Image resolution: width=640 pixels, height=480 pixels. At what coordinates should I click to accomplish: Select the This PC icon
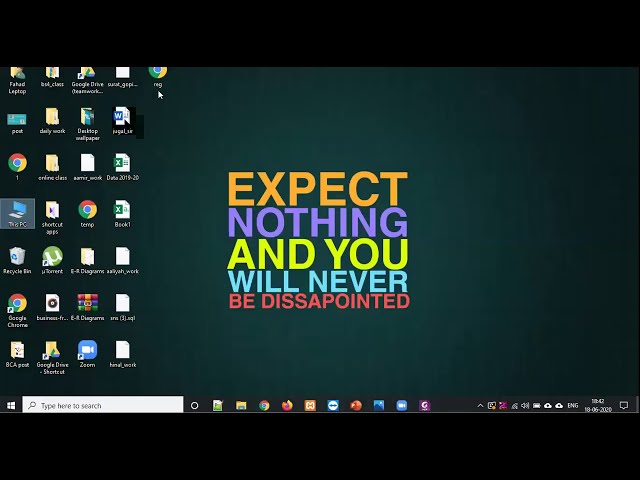click(17, 214)
